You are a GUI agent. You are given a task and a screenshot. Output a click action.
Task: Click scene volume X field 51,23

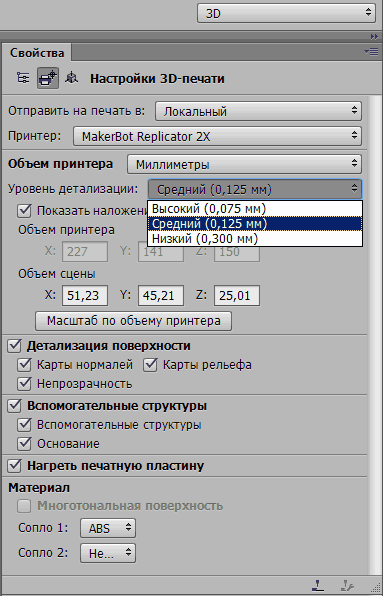pos(85,295)
